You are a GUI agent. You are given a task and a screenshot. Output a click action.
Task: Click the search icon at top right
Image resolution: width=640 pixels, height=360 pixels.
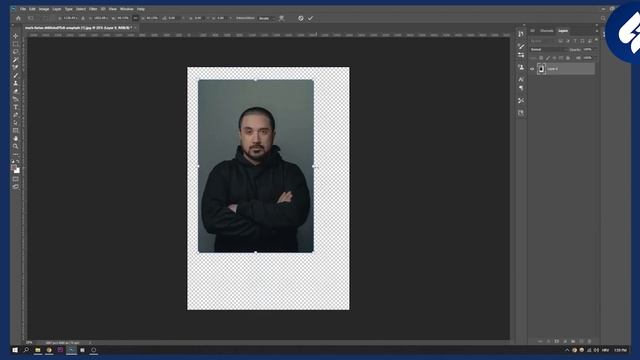[x=603, y=18]
